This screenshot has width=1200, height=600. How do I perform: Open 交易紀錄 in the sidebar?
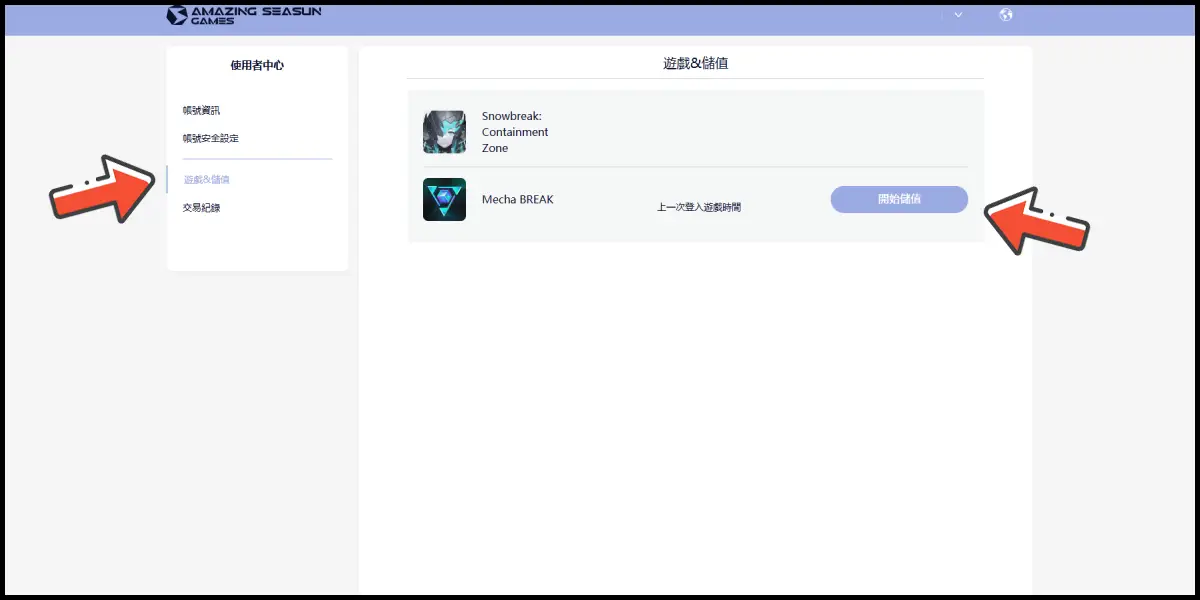pyautogui.click(x=201, y=208)
